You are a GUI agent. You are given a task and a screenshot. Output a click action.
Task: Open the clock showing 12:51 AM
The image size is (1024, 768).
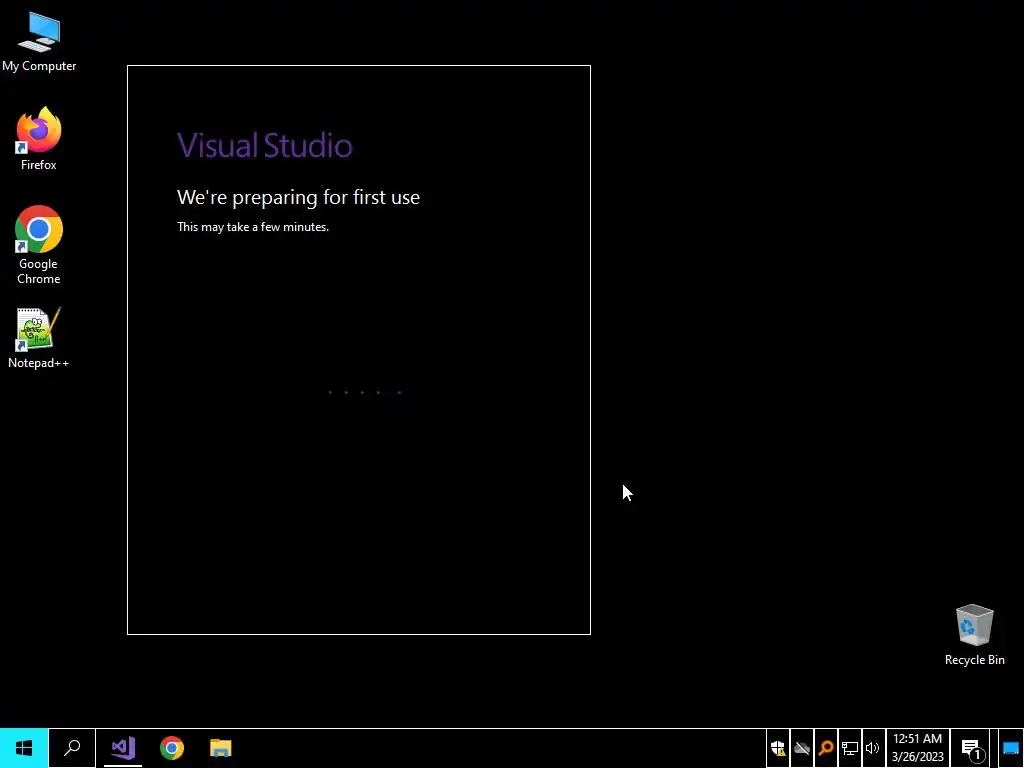point(918,748)
